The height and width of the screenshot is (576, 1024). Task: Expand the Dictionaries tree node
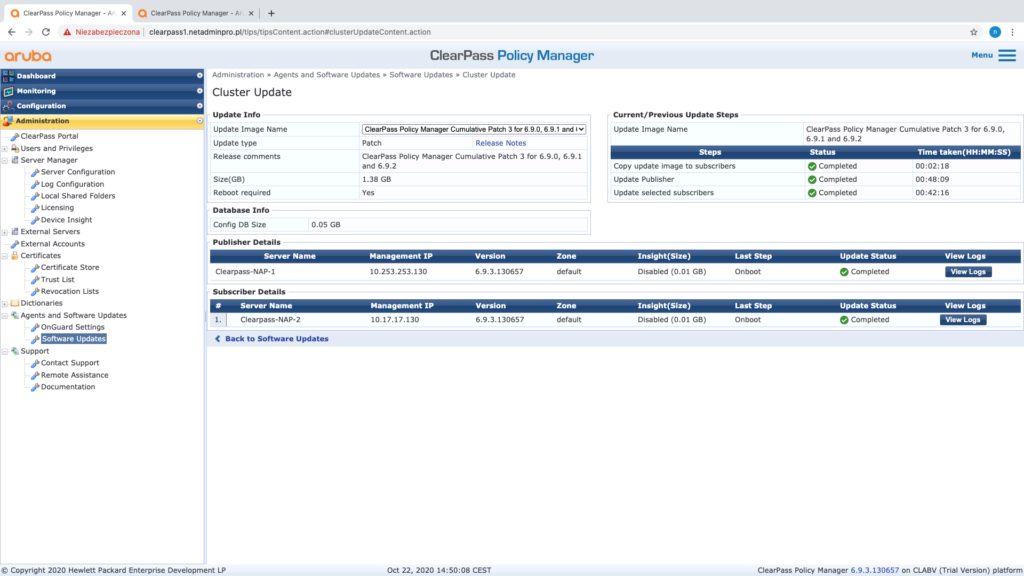[5, 303]
